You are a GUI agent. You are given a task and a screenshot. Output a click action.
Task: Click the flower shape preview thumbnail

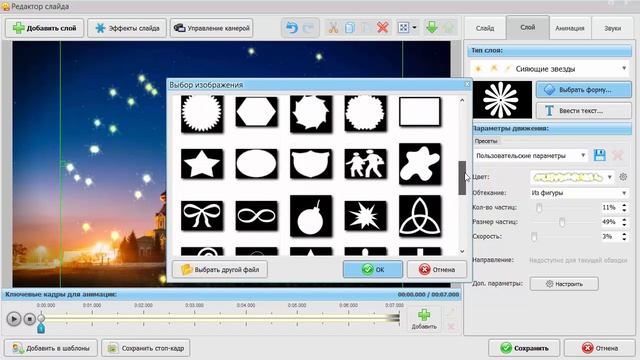coord(502,100)
